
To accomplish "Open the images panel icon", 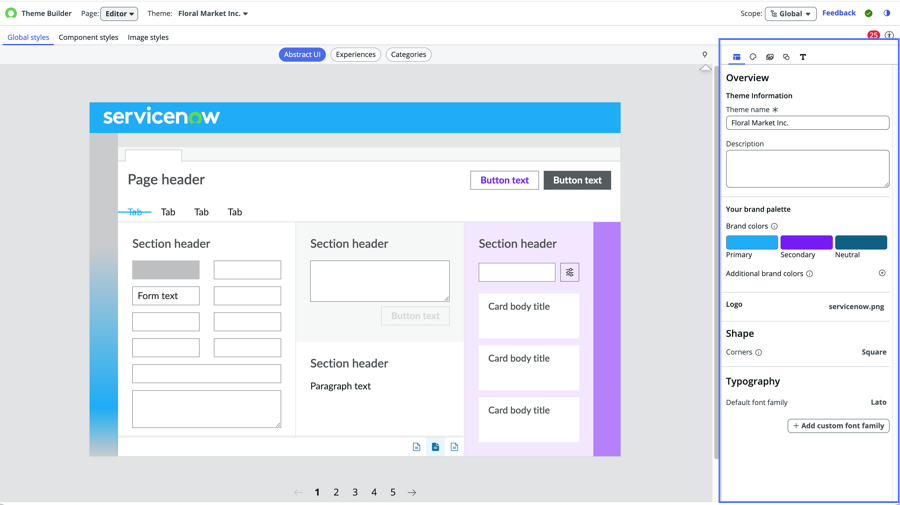I will (770, 57).
